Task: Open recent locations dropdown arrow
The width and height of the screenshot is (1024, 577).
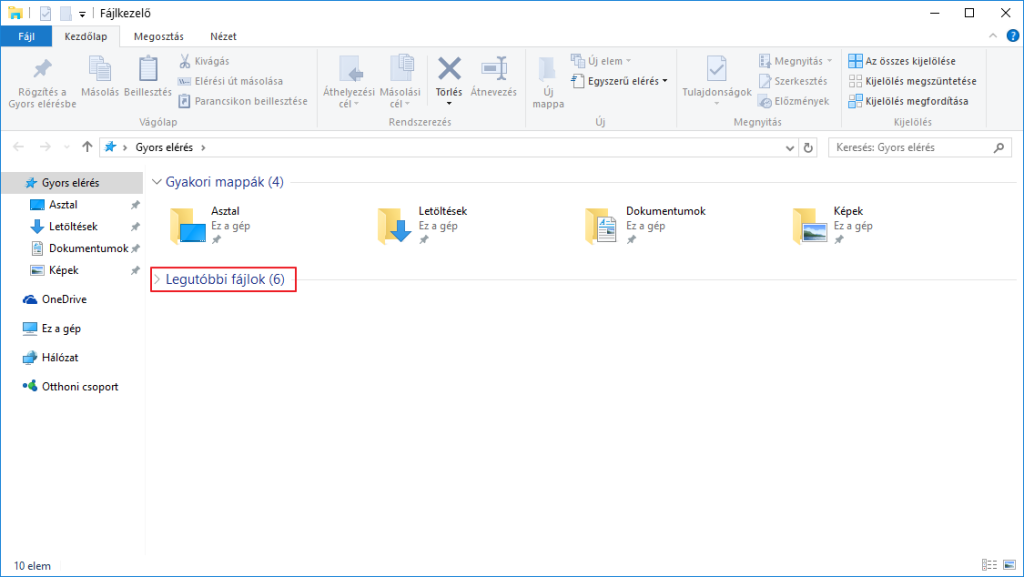Action: (x=67, y=148)
